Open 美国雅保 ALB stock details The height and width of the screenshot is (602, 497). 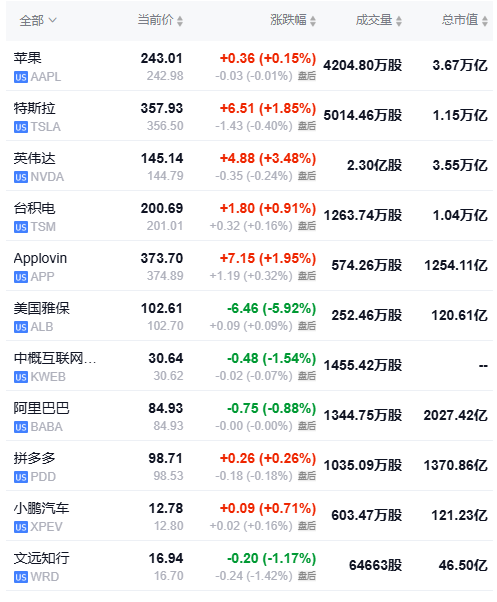(x=249, y=316)
